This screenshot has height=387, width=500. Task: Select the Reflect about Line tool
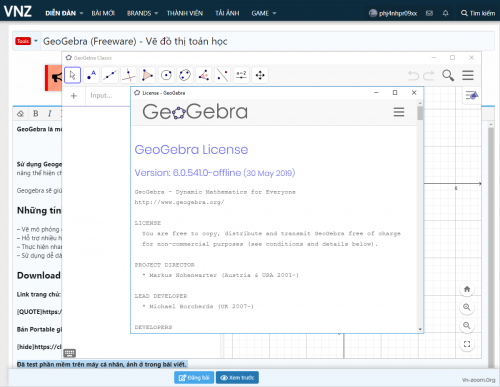(222, 75)
